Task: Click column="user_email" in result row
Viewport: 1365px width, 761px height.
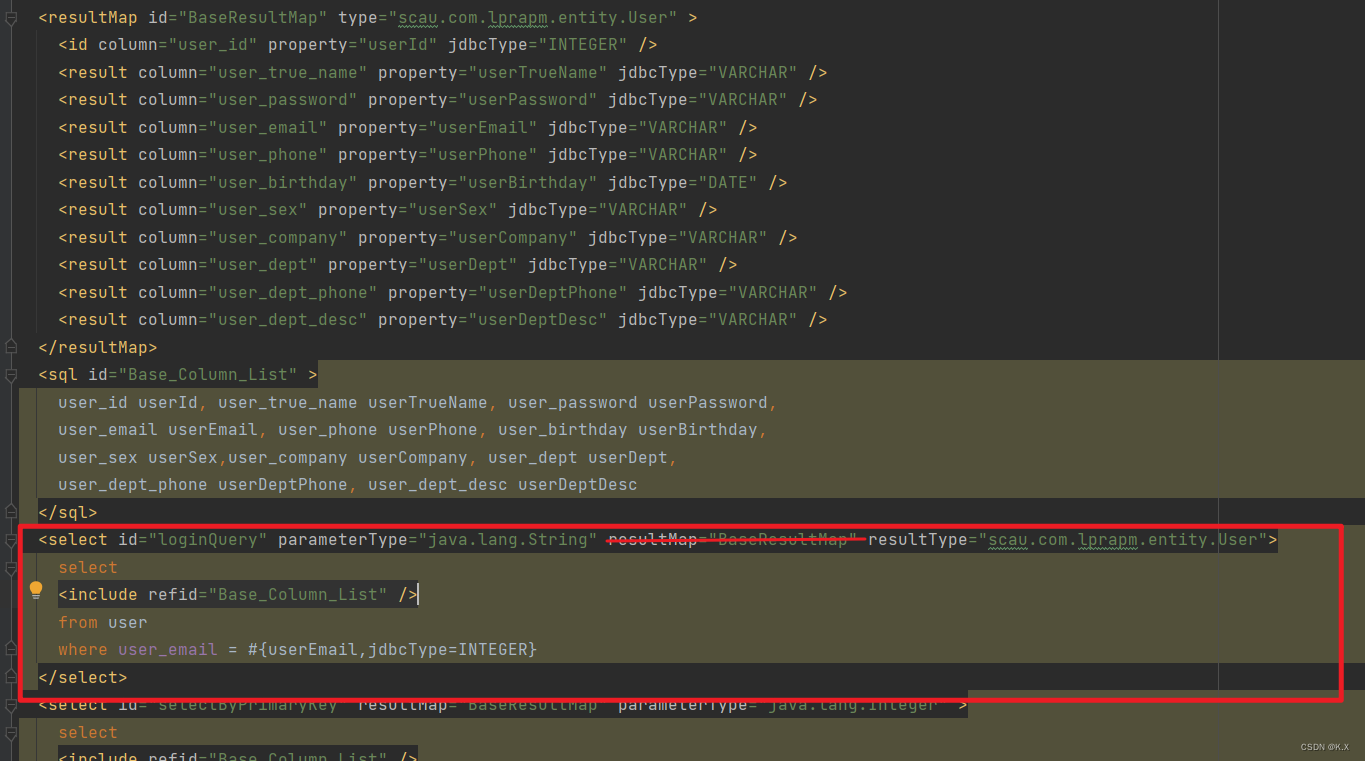Action: pos(233,127)
